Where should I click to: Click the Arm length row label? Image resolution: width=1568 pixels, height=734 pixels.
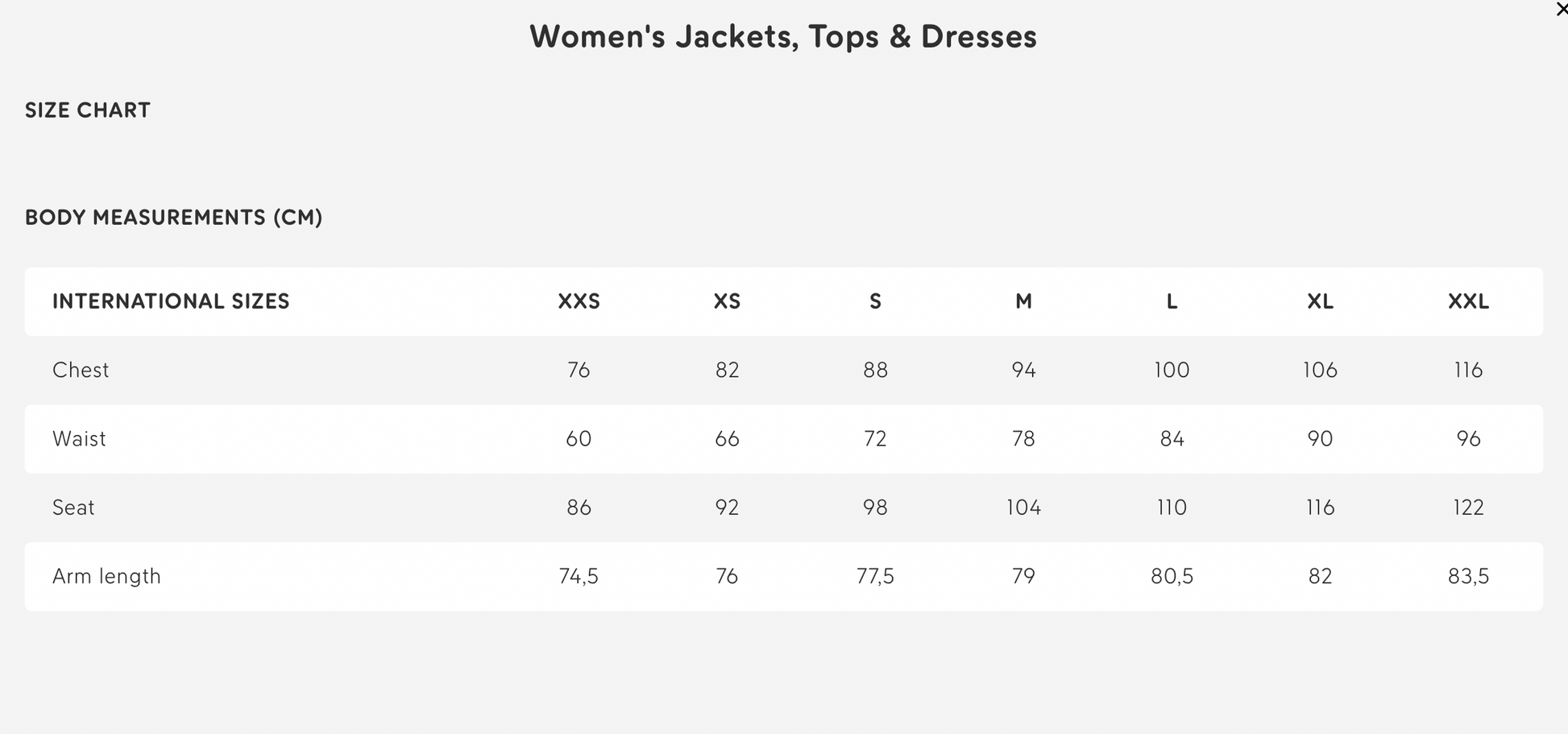coord(106,575)
